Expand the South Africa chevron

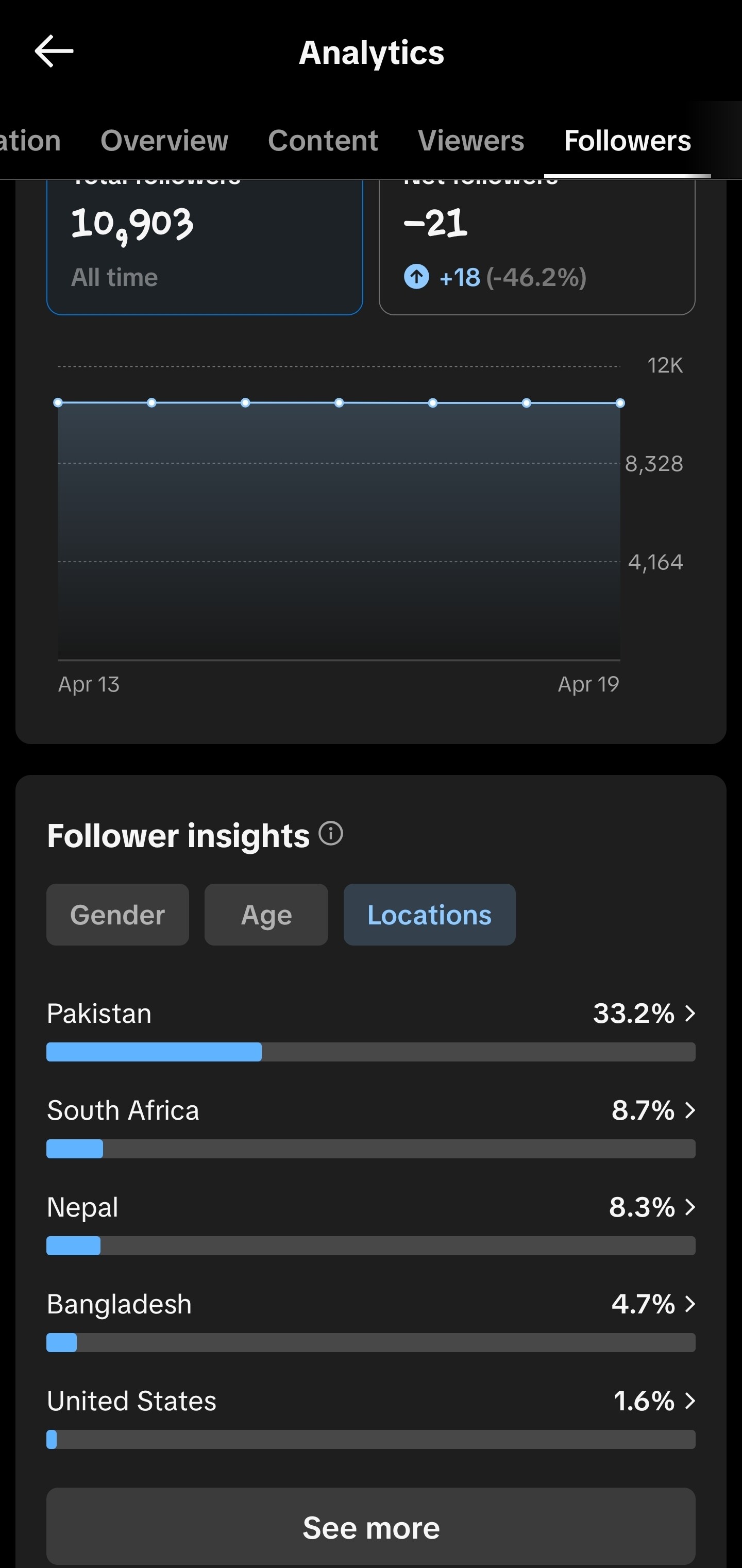point(689,1110)
